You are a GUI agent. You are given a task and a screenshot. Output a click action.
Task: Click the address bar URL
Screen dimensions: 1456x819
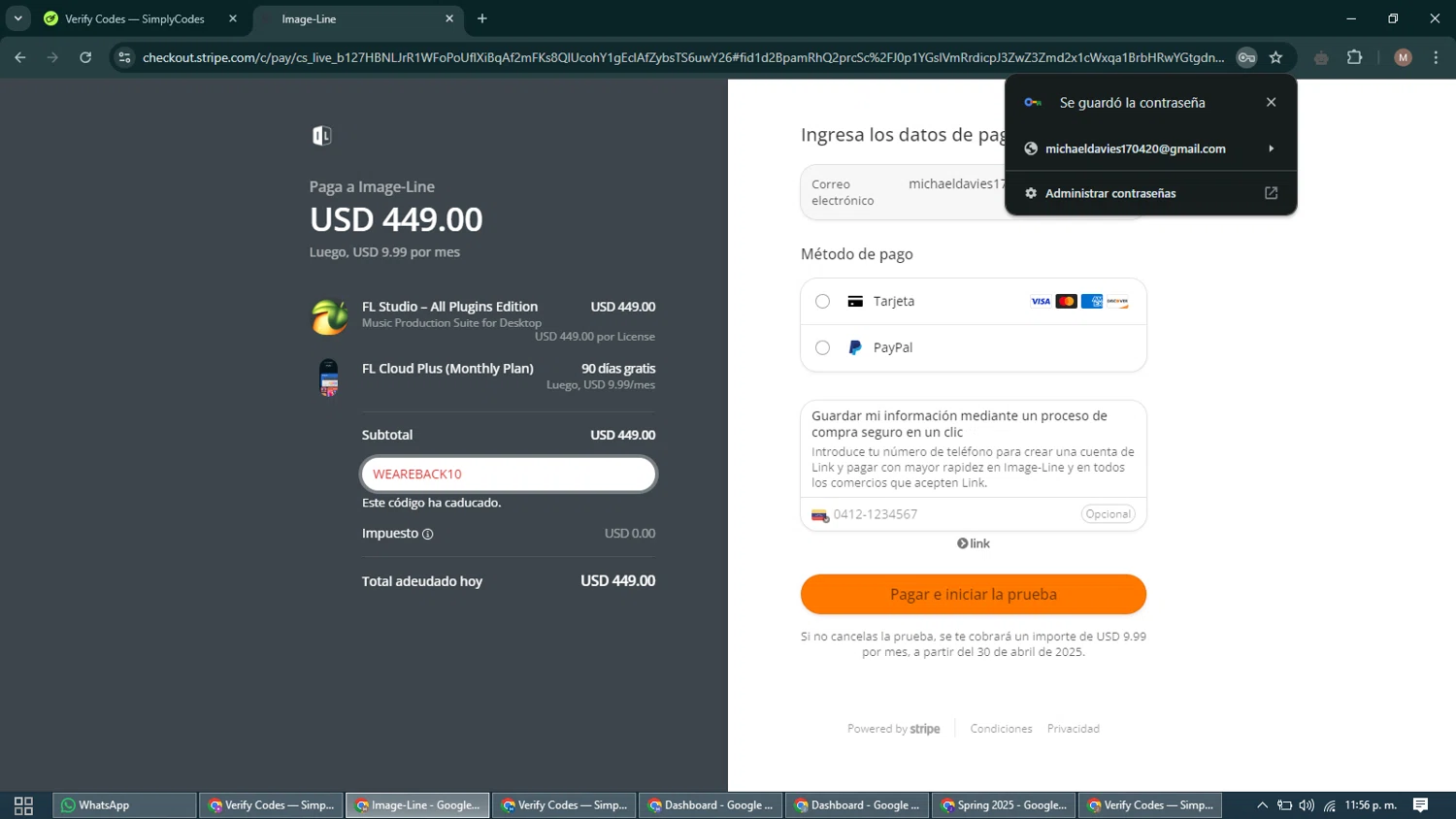click(x=683, y=57)
